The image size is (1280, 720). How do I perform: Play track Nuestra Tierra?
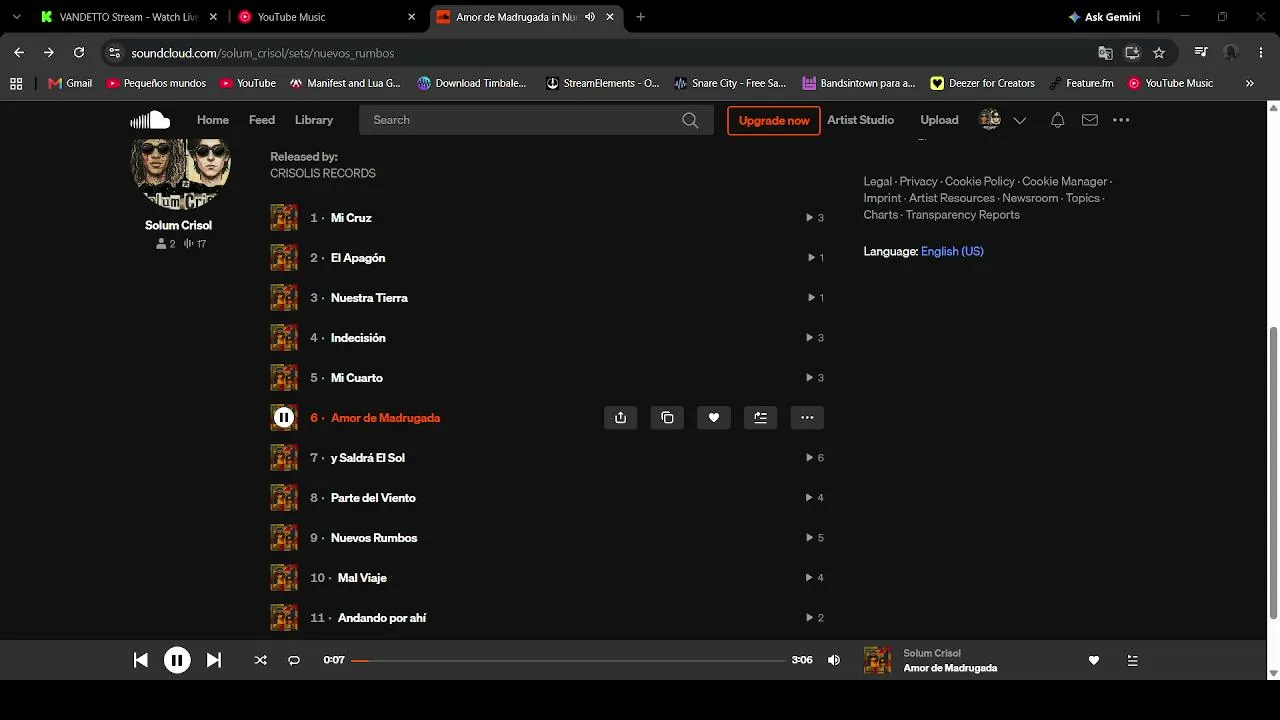click(x=369, y=298)
